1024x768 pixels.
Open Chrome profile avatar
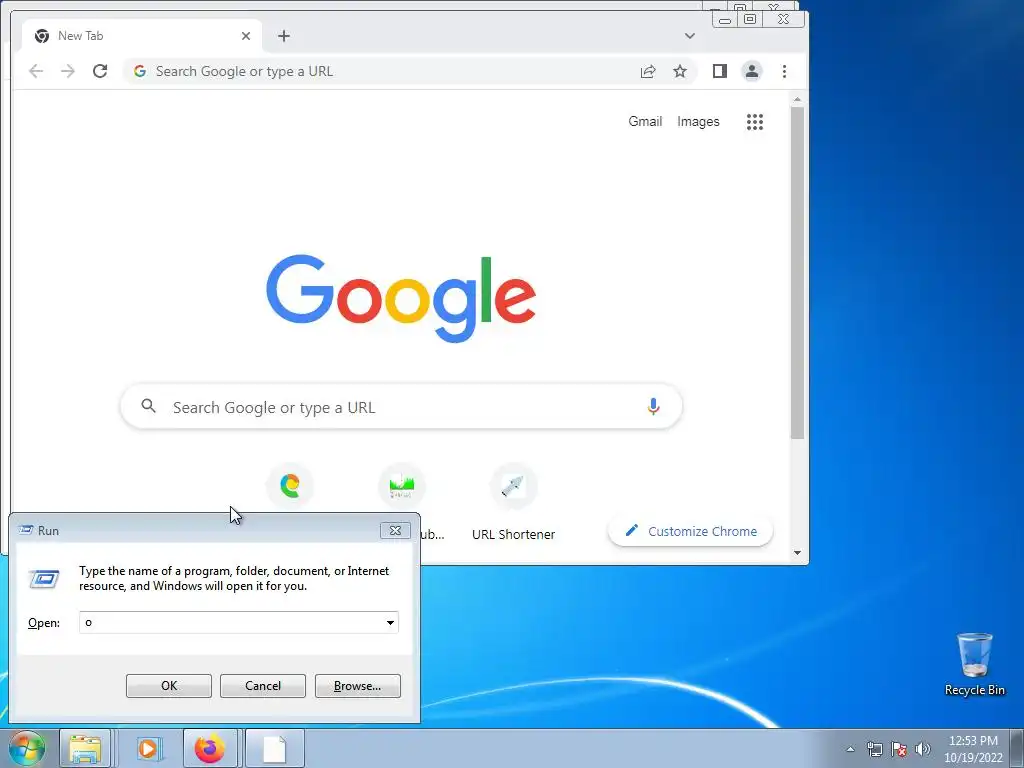pyautogui.click(x=752, y=71)
